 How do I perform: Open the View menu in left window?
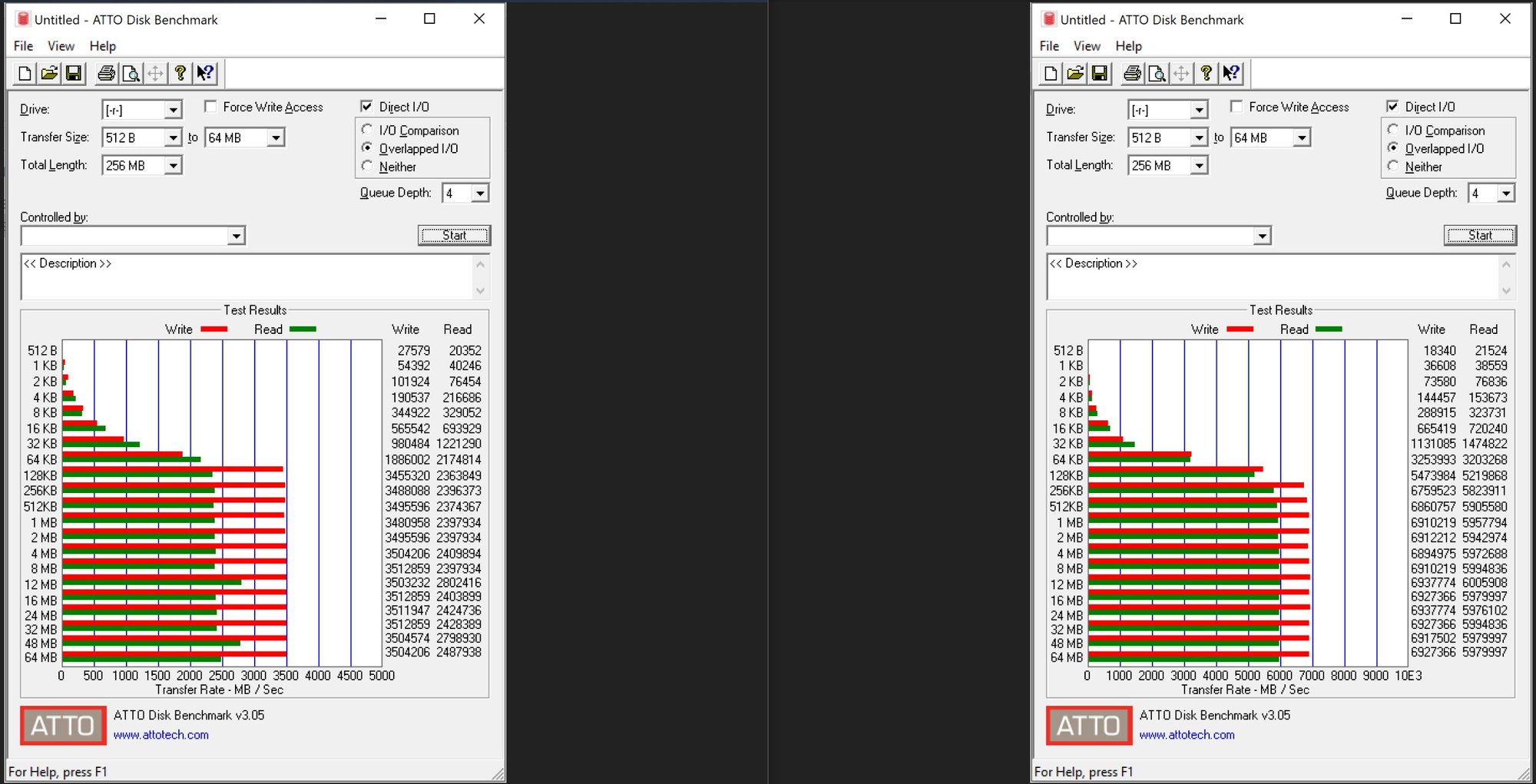click(61, 46)
